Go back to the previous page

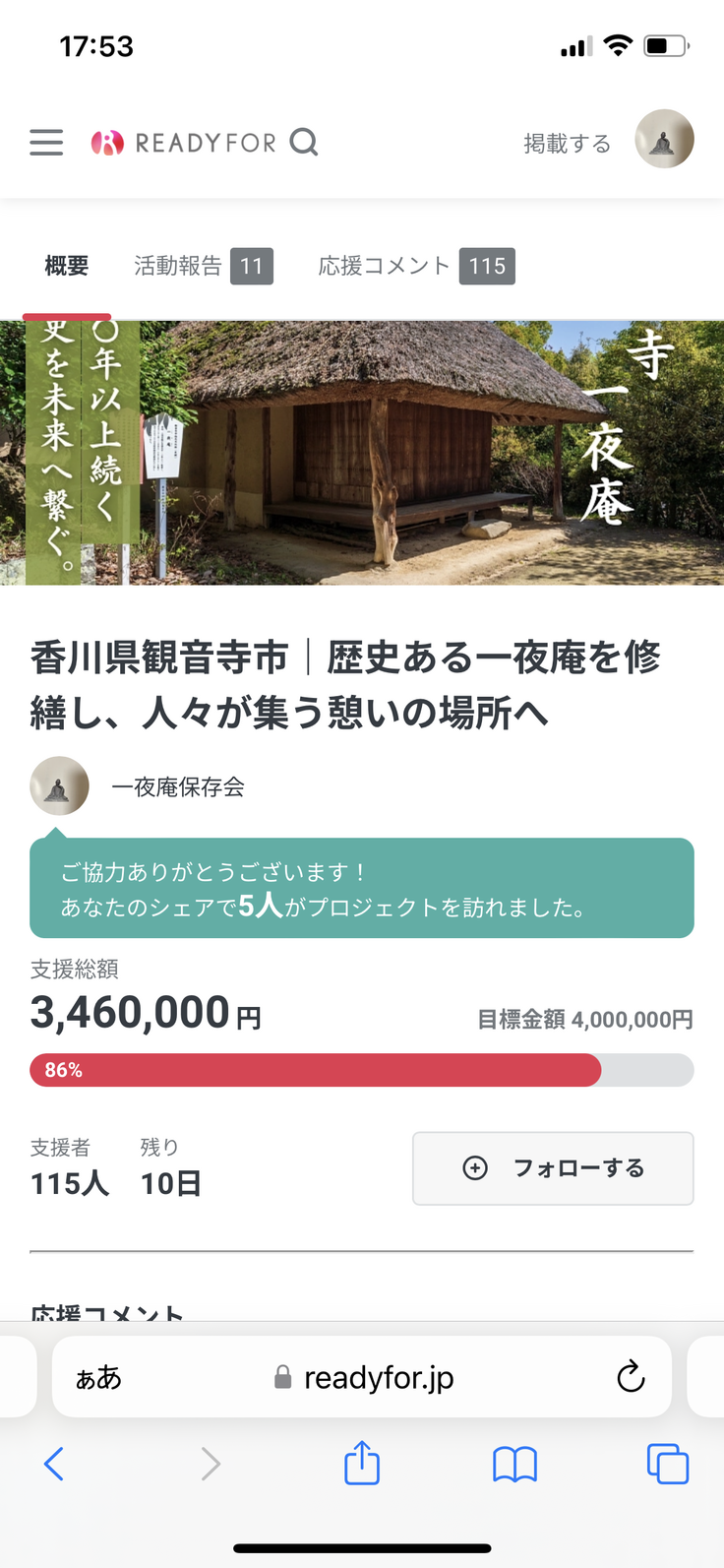pos(54,1464)
